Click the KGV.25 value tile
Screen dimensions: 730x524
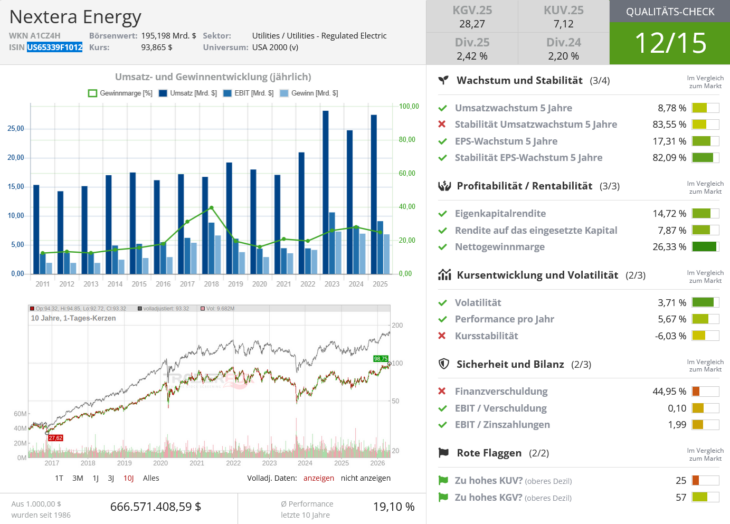472,17
